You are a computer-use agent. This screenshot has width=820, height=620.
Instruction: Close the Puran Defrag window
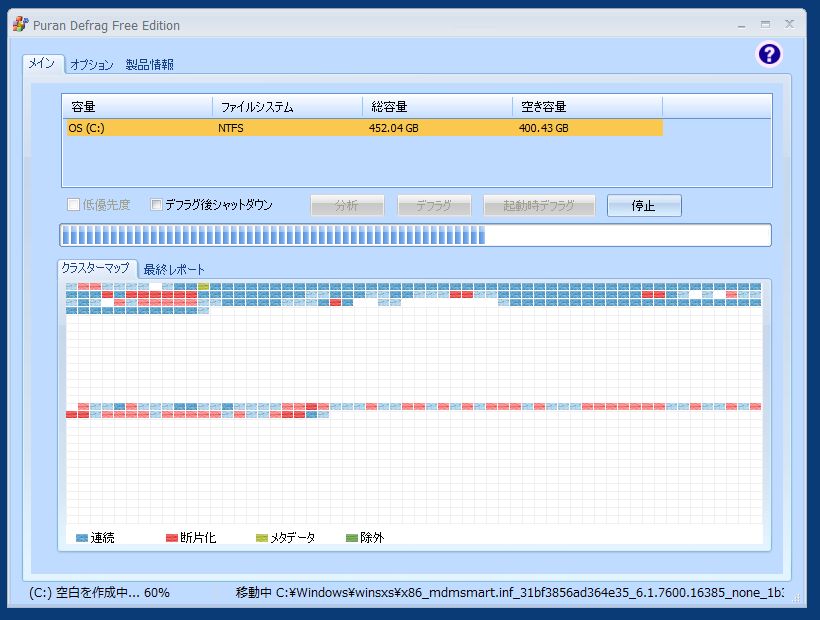pos(790,24)
